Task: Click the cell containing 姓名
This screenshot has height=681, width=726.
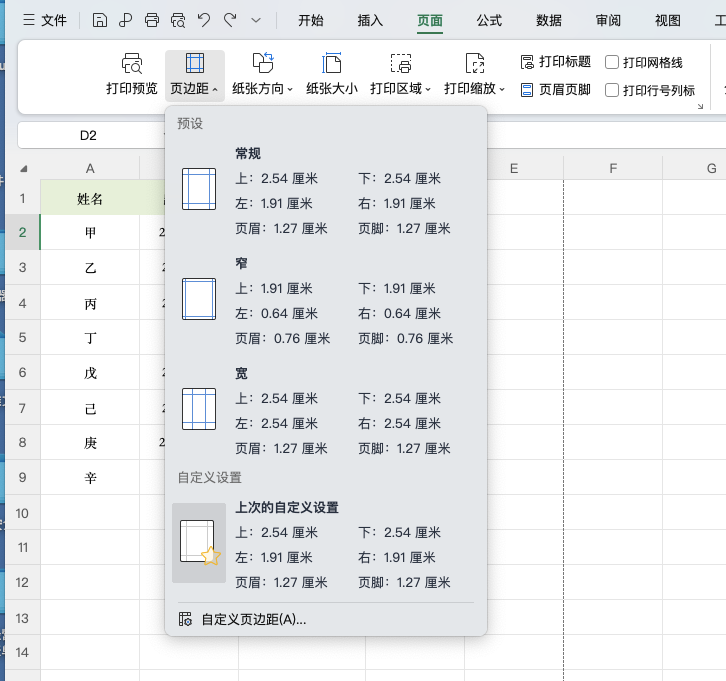Action: tap(90, 199)
